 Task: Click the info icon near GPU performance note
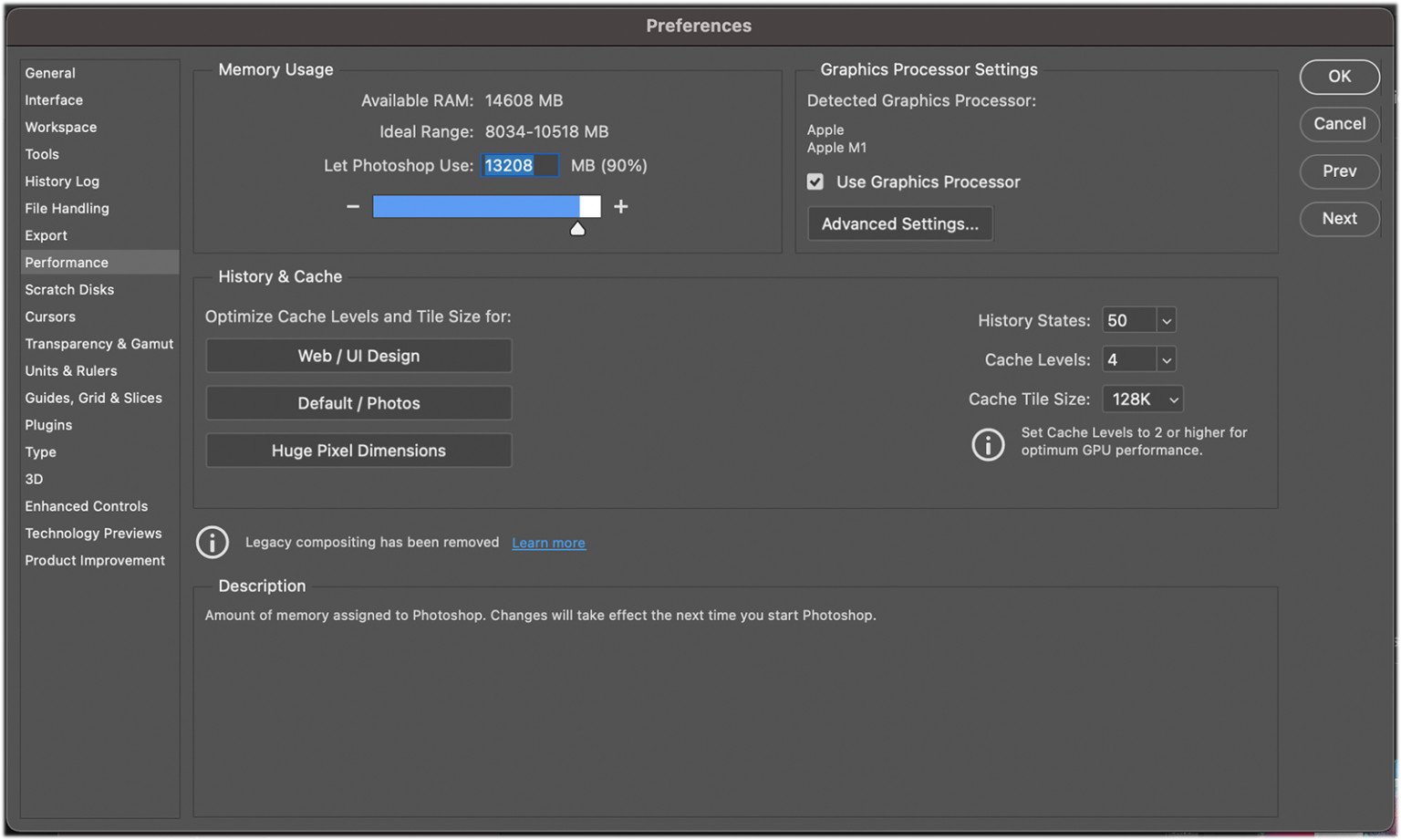(988, 444)
